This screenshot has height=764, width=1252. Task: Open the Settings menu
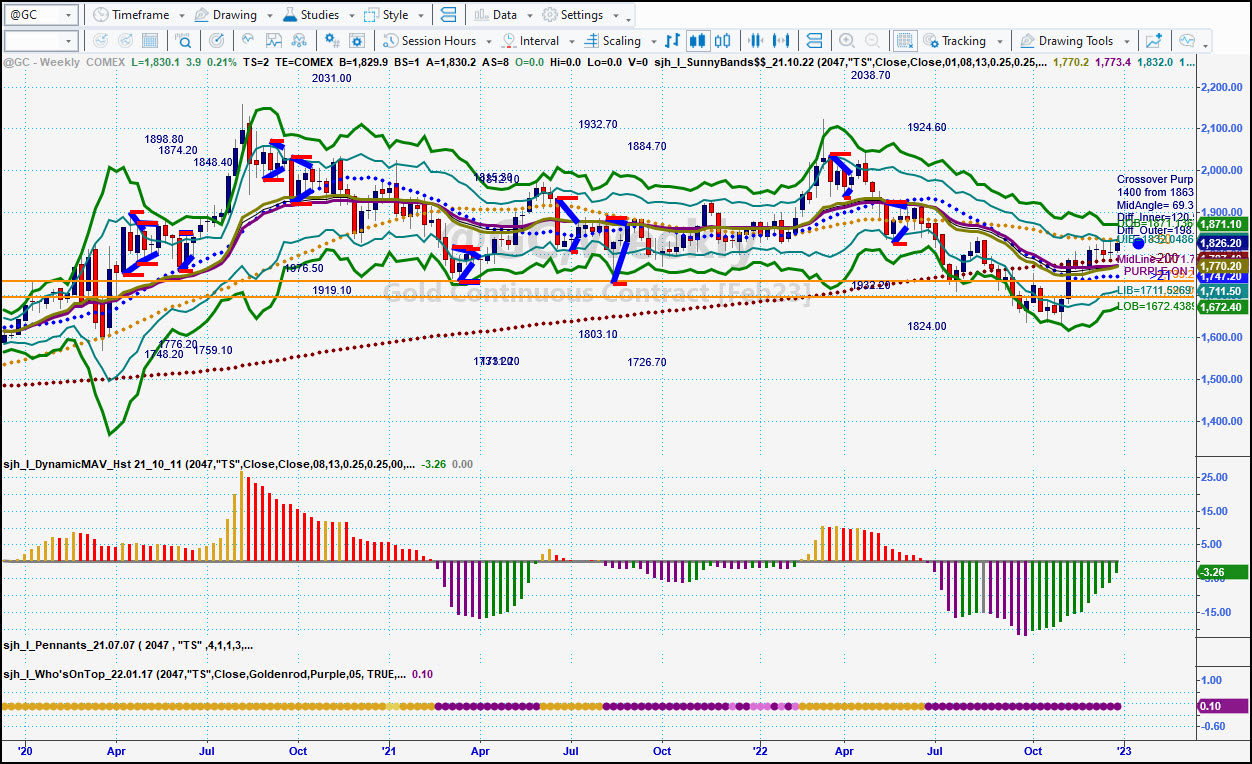pos(573,15)
